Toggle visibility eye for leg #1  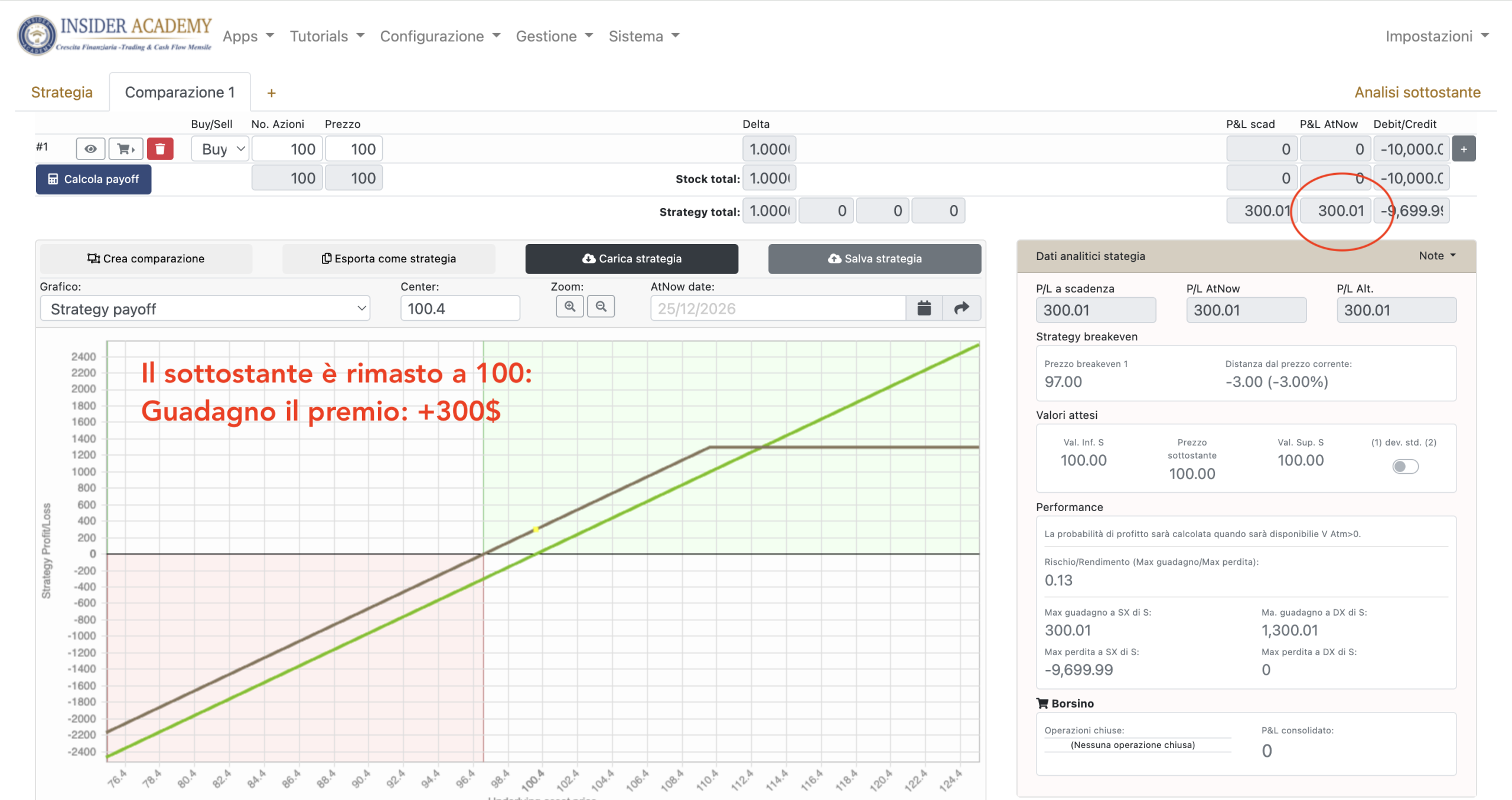[x=90, y=149]
